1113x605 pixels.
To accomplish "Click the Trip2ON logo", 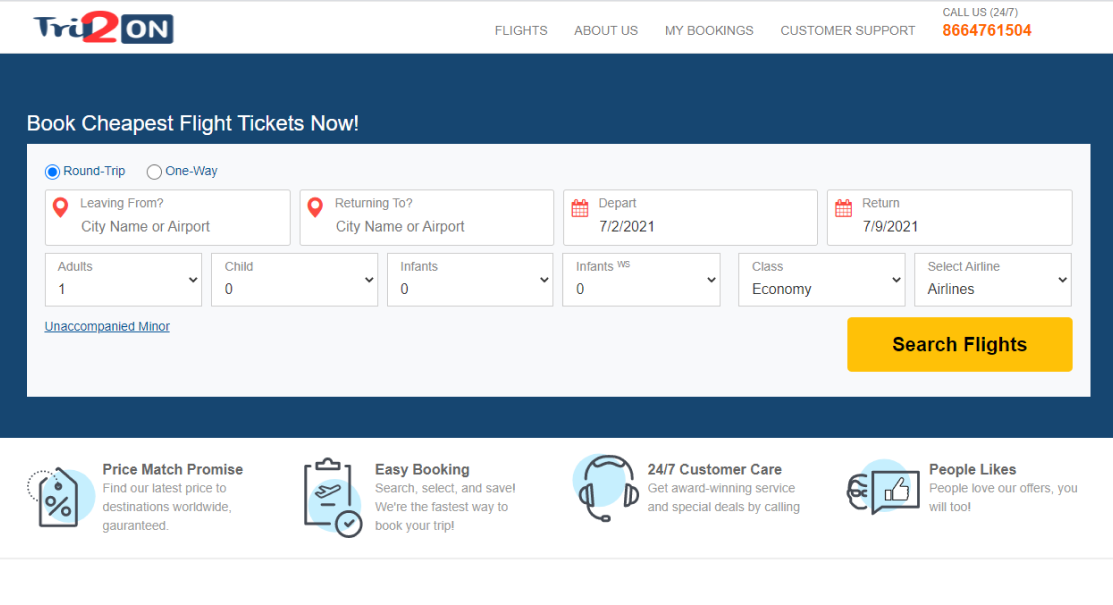I will coord(103,29).
